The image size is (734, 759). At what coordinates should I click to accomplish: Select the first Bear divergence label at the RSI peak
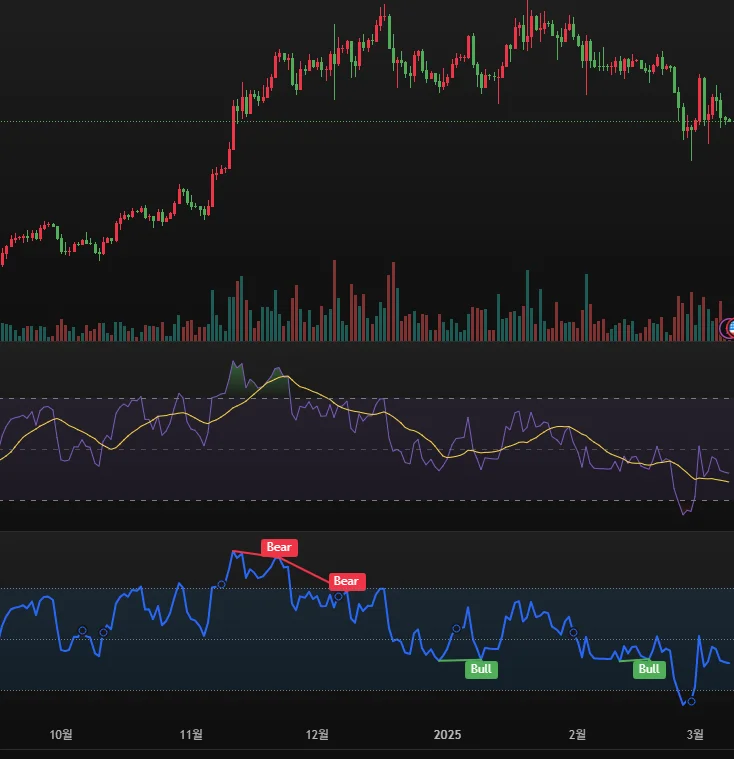pos(279,547)
